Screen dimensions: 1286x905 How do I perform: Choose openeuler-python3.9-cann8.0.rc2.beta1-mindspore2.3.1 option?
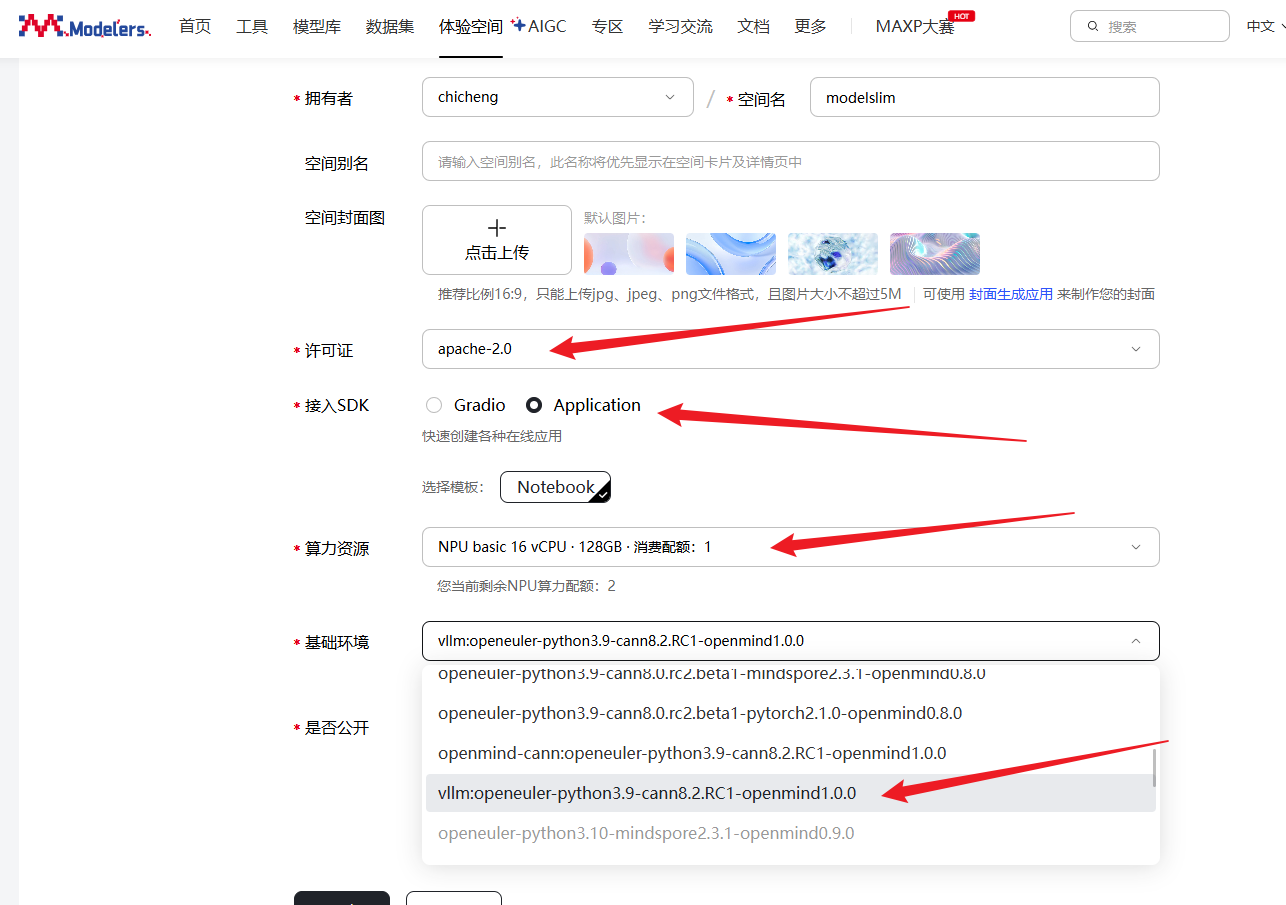(791, 674)
